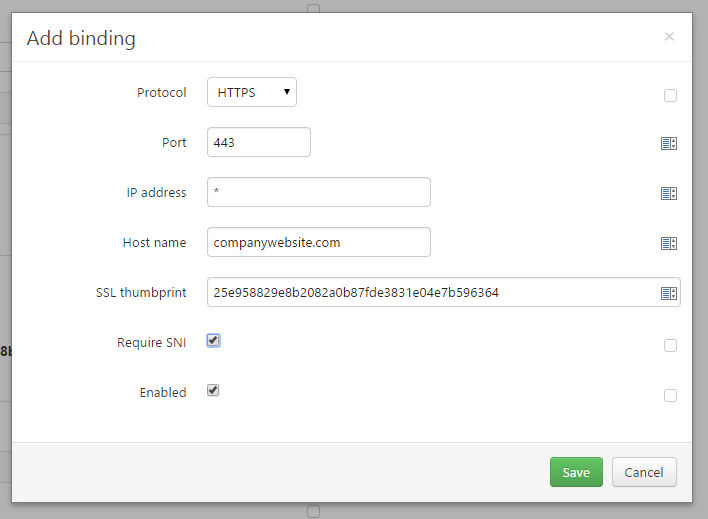Toggle the Enabled checkbox
Viewport: 708px width, 519px height.
coord(213,391)
